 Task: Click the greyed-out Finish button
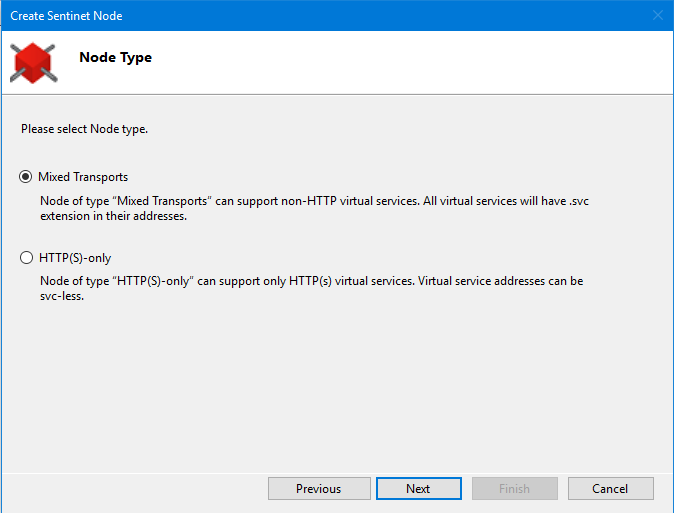515,488
